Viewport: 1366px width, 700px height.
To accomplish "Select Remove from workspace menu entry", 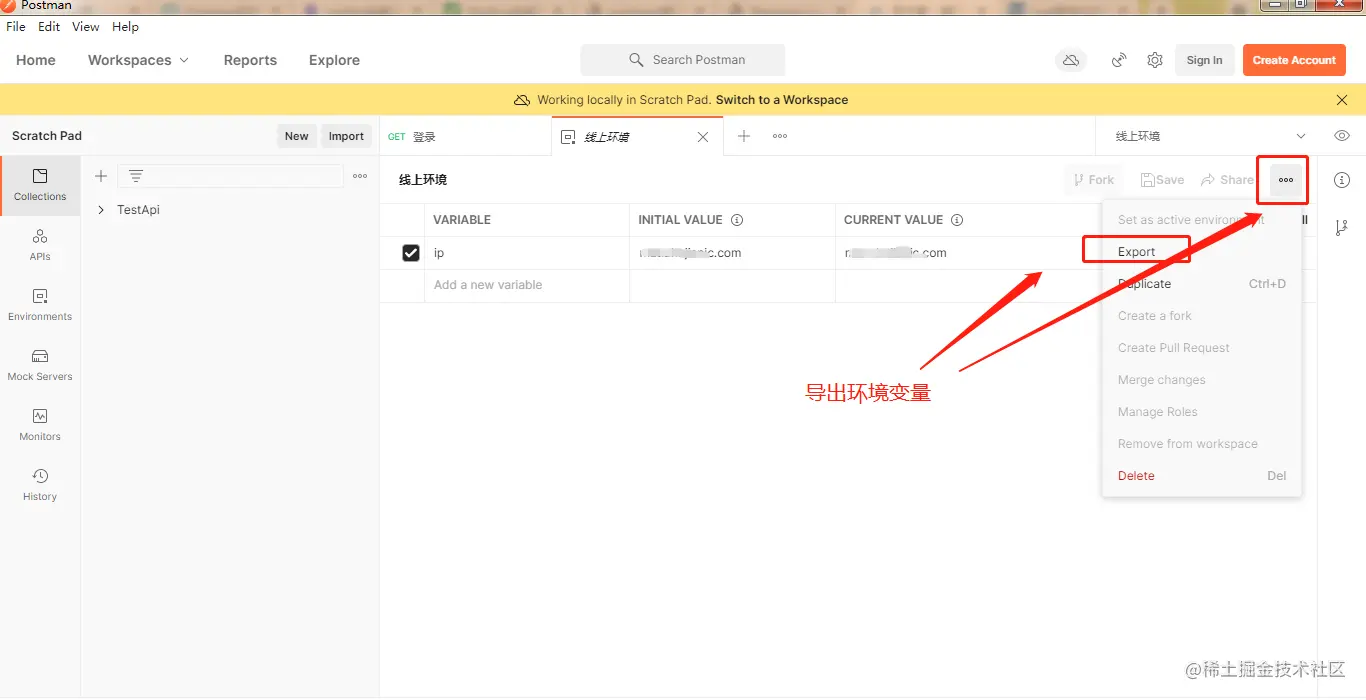I will [1201, 444].
